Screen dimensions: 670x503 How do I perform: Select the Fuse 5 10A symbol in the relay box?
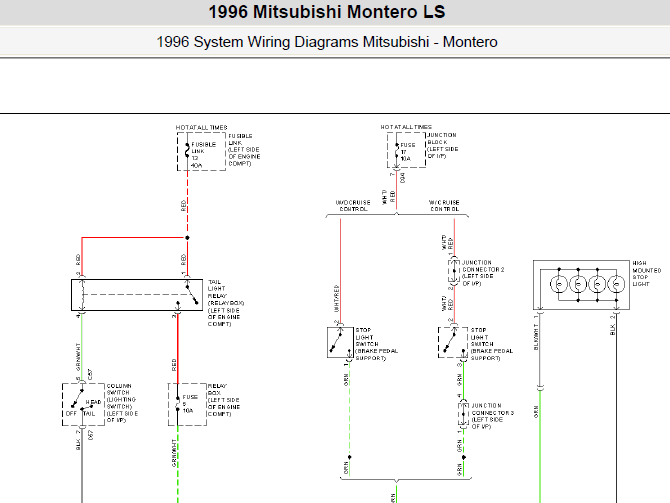click(178, 404)
